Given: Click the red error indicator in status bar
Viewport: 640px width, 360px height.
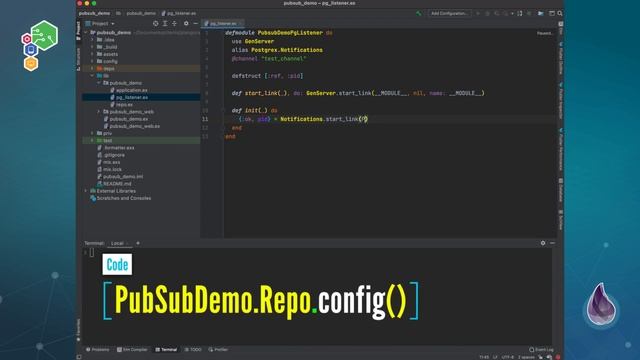Looking at the screenshot, I should [x=558, y=357].
